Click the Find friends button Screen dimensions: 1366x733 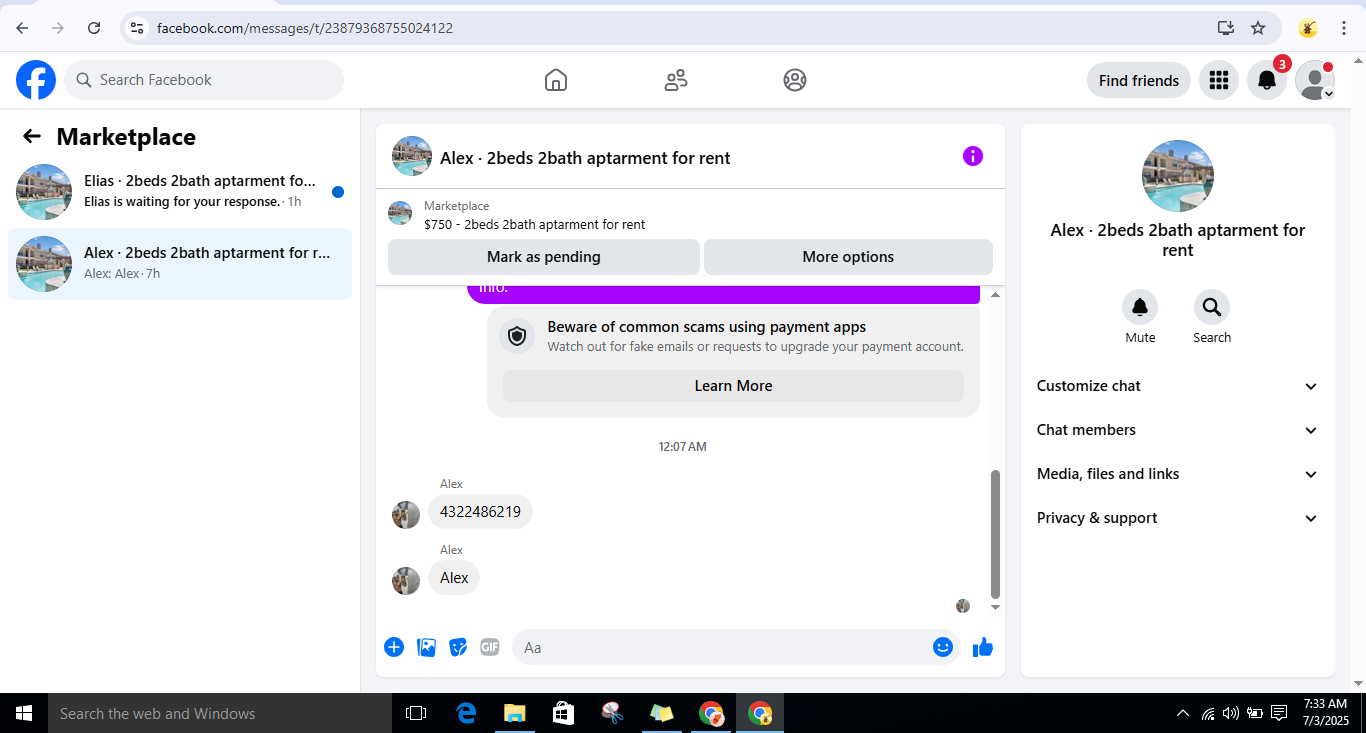[x=1139, y=80]
